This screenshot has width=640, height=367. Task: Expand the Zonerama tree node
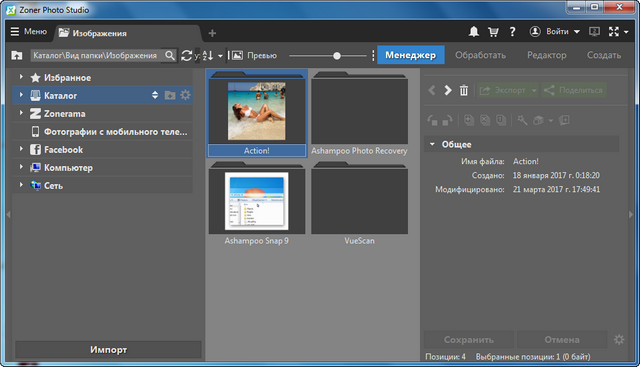(x=21, y=113)
